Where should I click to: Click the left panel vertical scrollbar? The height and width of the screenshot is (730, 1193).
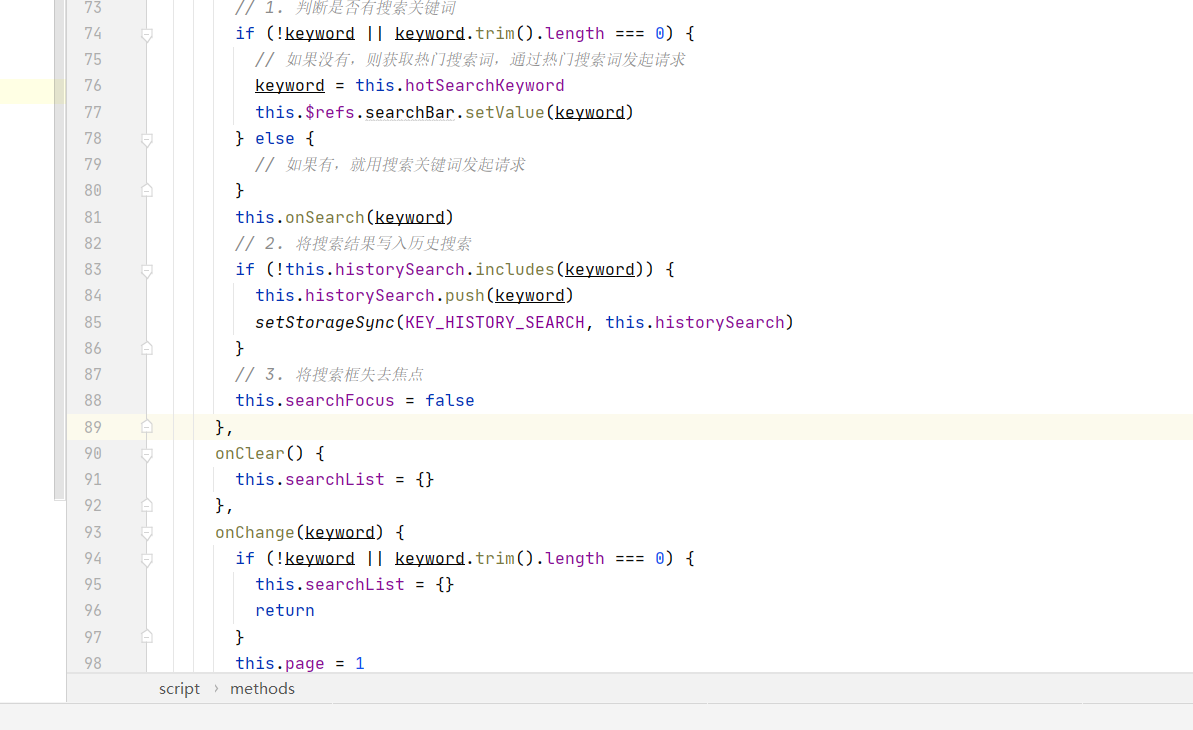tap(60, 250)
